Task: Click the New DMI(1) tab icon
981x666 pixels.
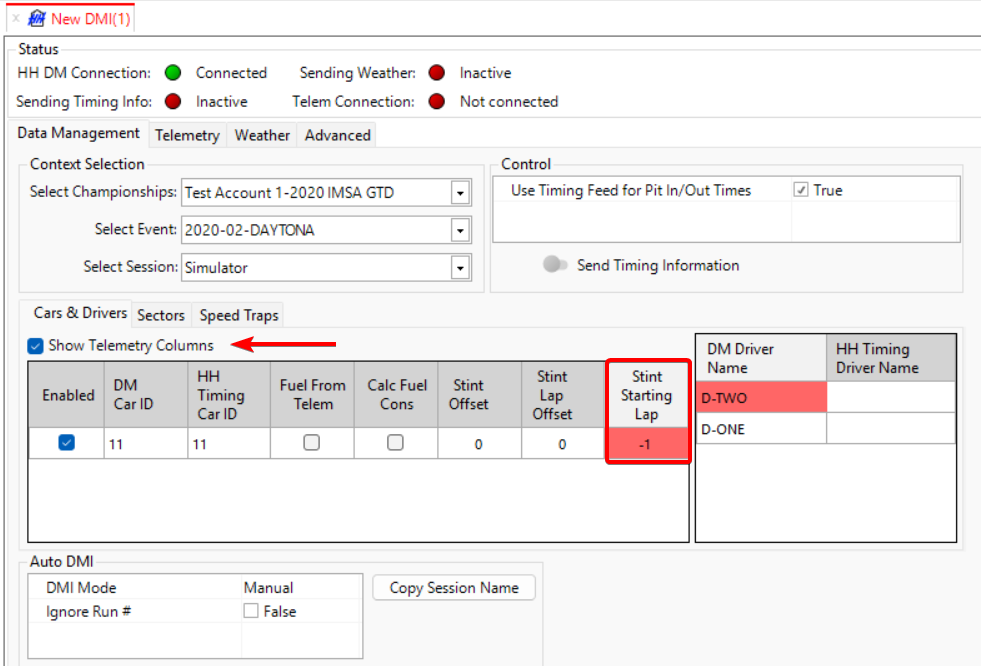Action: 37,19
